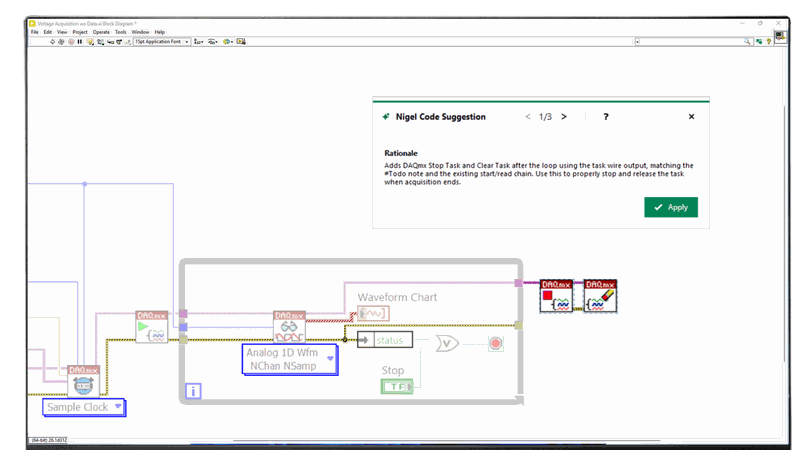Image resolution: width=800 pixels, height=450 pixels.
Task: Click the Pause toolbar button
Action: [80, 42]
